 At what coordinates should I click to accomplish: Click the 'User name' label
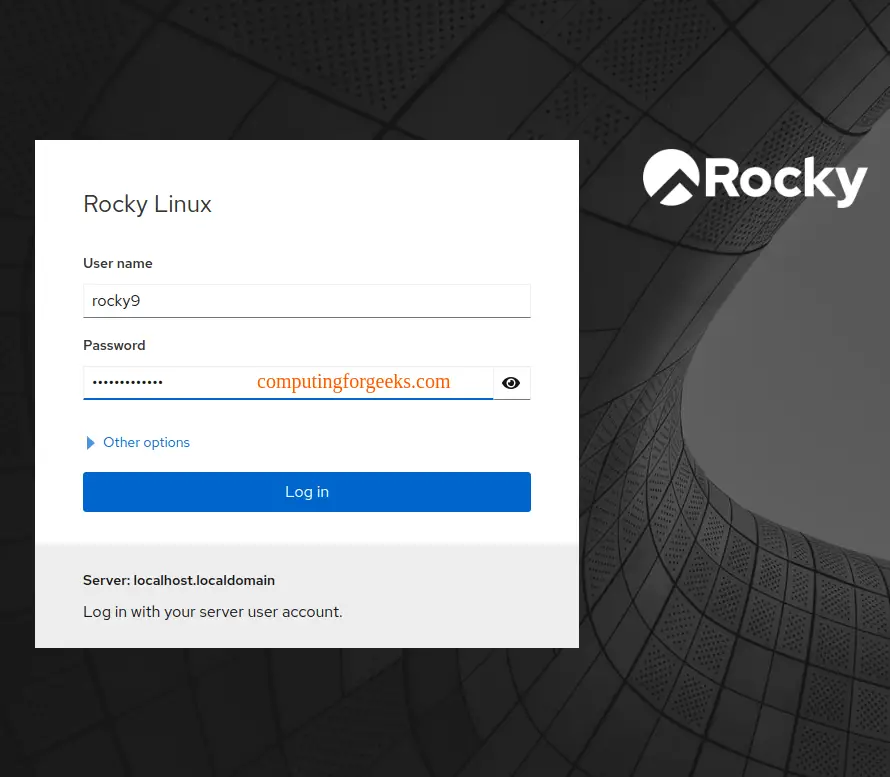coord(118,263)
